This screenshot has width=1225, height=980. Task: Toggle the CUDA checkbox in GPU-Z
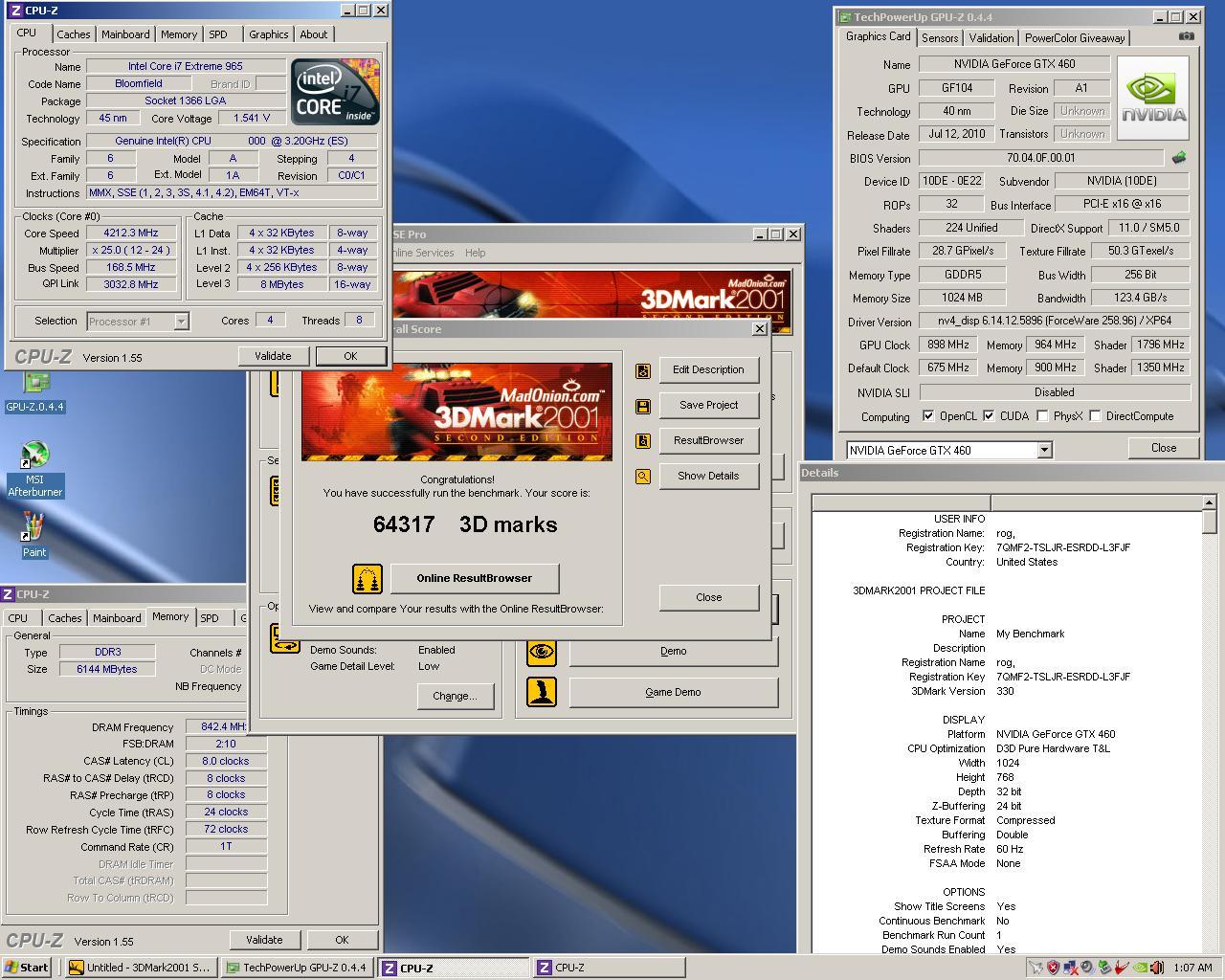988,416
